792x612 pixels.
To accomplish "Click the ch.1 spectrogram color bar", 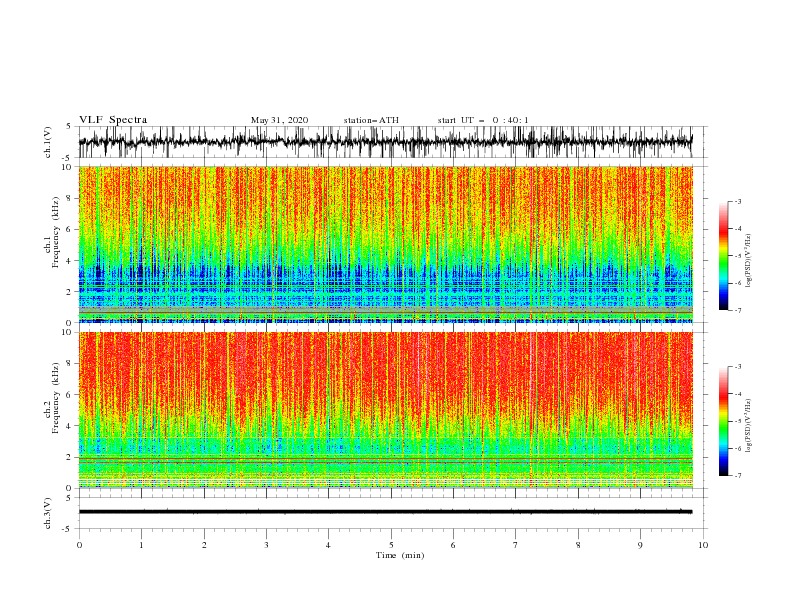I will 723,256.
